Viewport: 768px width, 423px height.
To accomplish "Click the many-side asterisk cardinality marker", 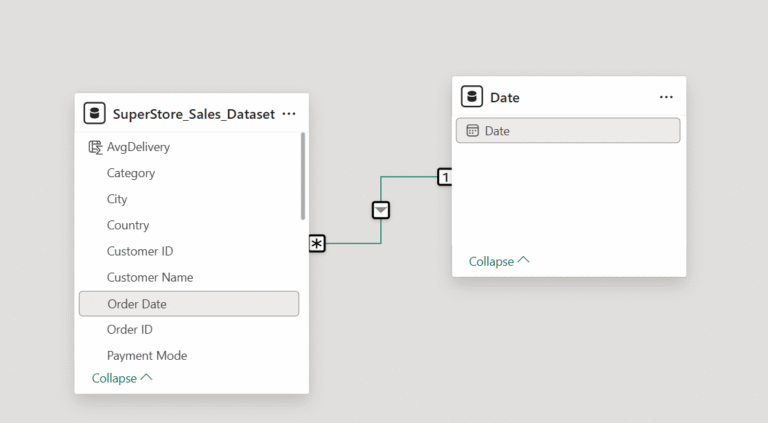I will click(317, 243).
